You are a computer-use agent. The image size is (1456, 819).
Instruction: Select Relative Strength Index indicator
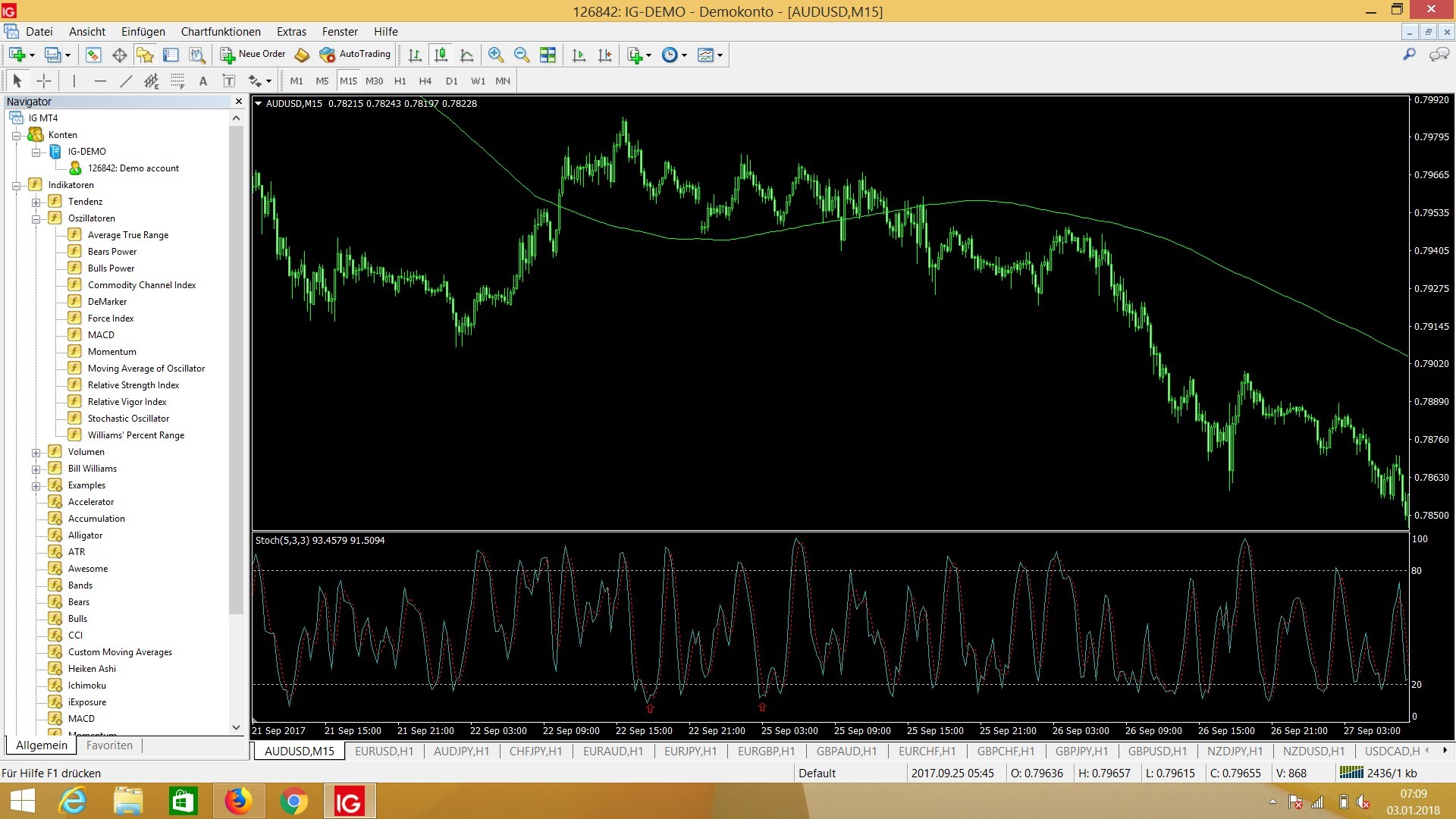tap(133, 385)
